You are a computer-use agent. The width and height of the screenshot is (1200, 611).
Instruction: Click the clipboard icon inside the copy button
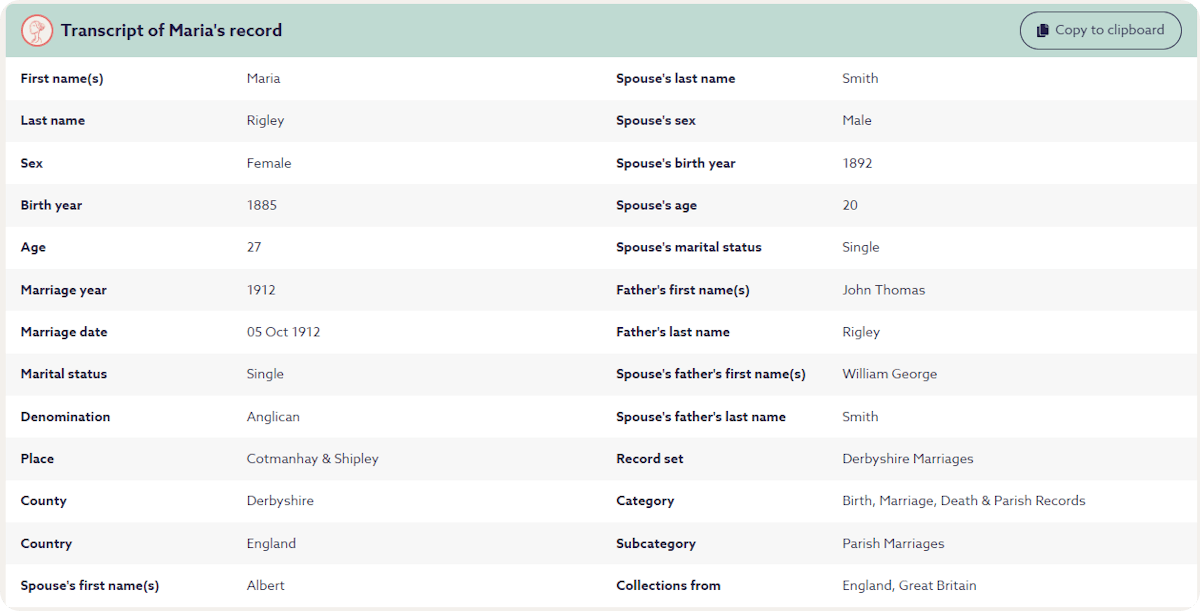[x=1042, y=31]
